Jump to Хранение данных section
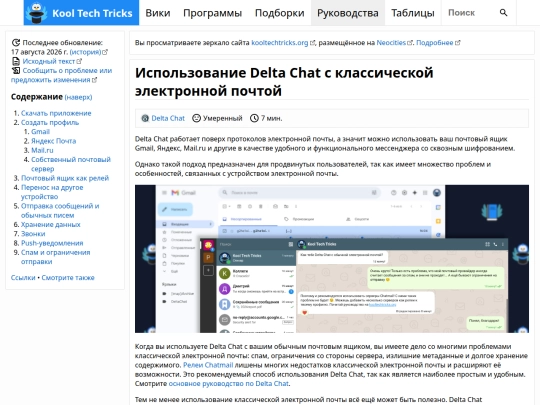Image resolution: width=540 pixels, height=405 pixels. [51, 225]
